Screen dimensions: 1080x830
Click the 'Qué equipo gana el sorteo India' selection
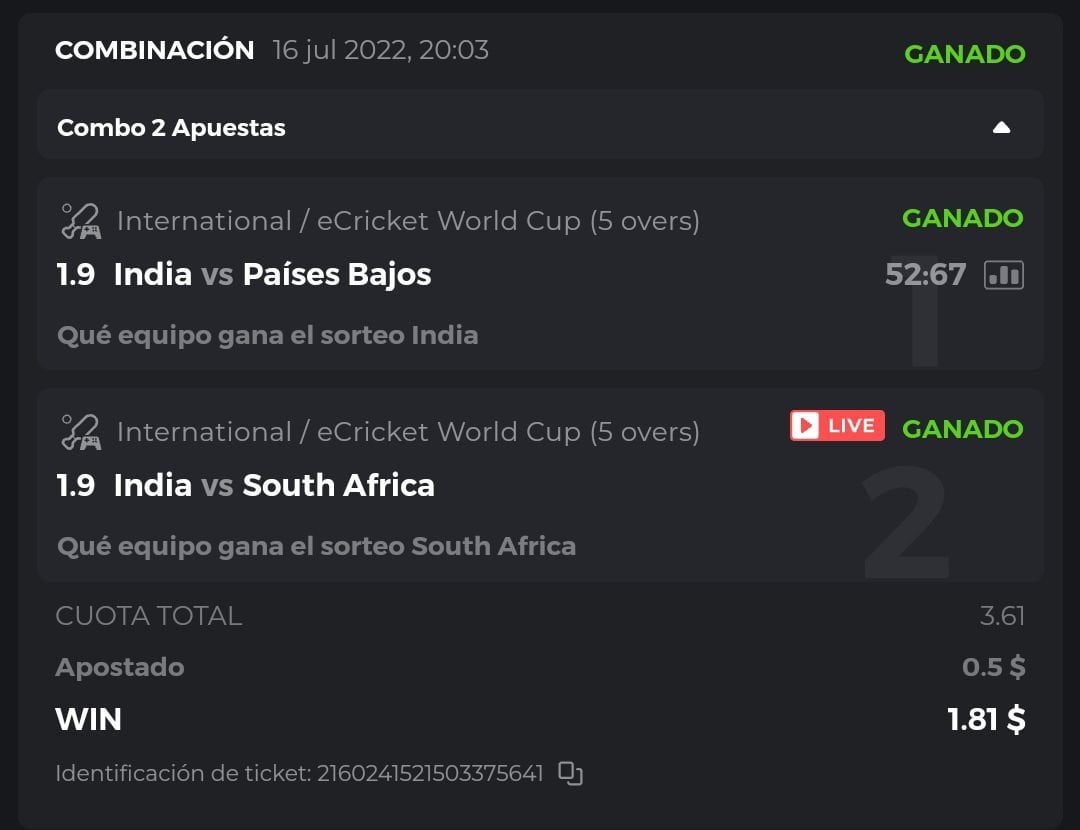tap(267, 335)
